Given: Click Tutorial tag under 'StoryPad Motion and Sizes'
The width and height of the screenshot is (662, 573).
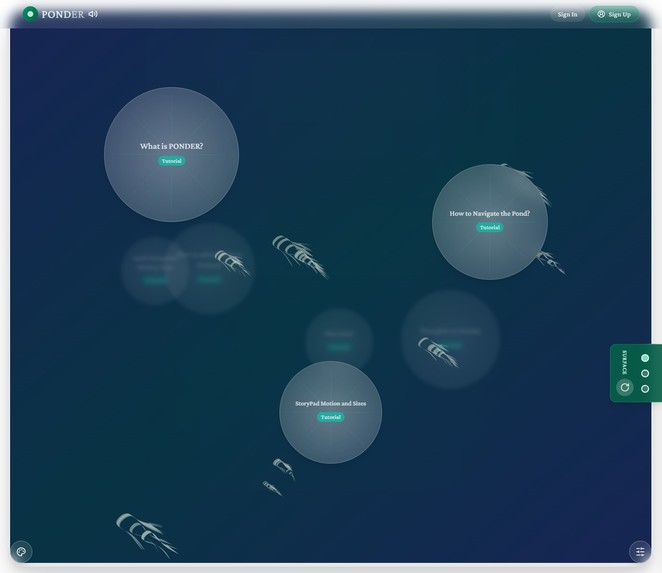Looking at the screenshot, I should point(331,417).
